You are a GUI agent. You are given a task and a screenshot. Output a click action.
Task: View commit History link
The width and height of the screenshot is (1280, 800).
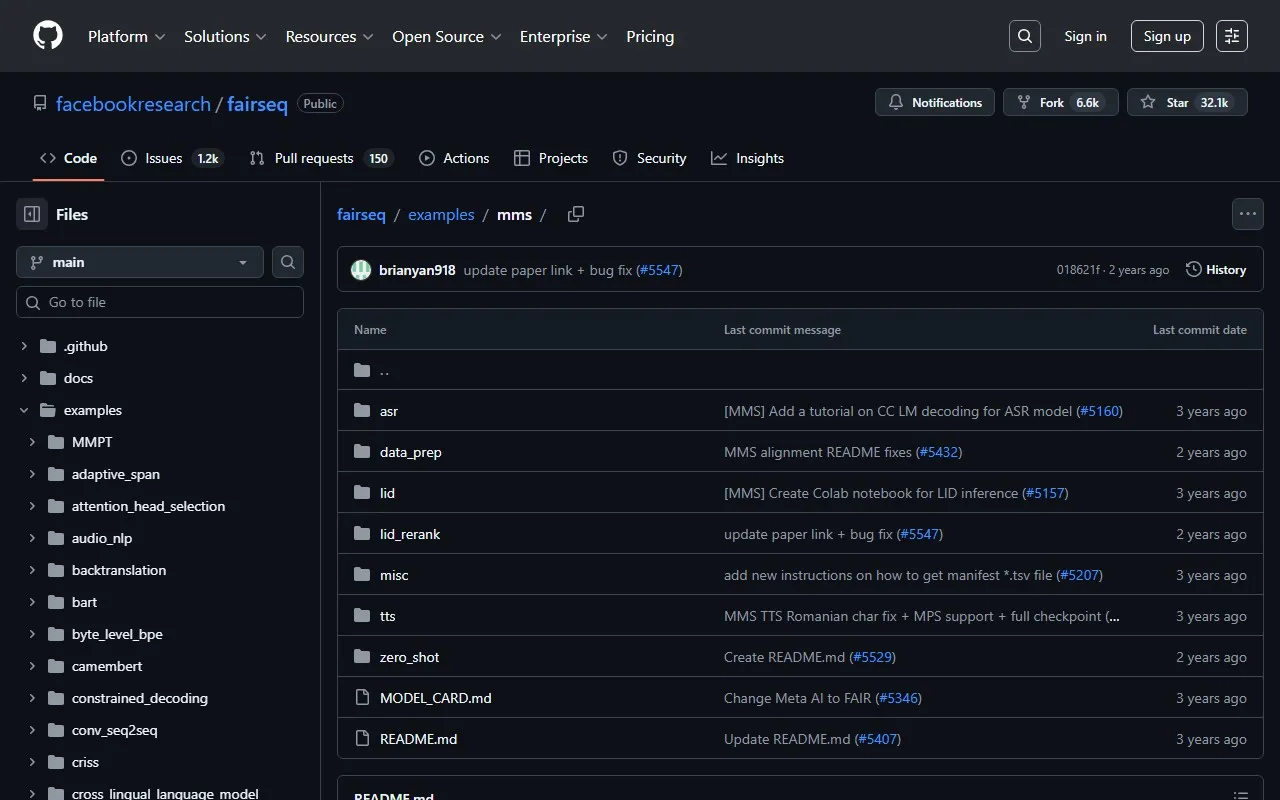tap(1216, 270)
